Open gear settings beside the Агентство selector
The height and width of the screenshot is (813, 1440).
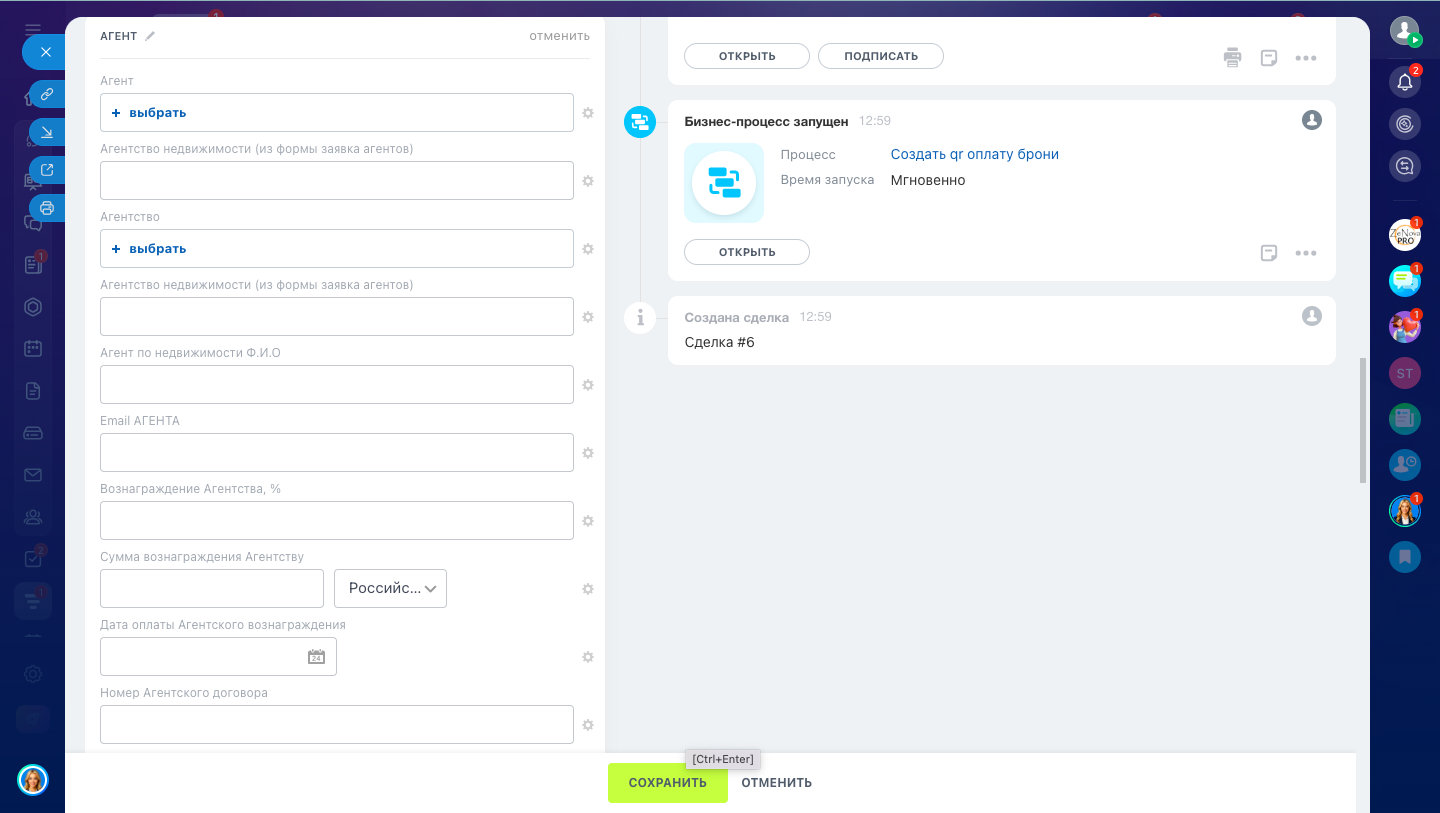point(588,249)
